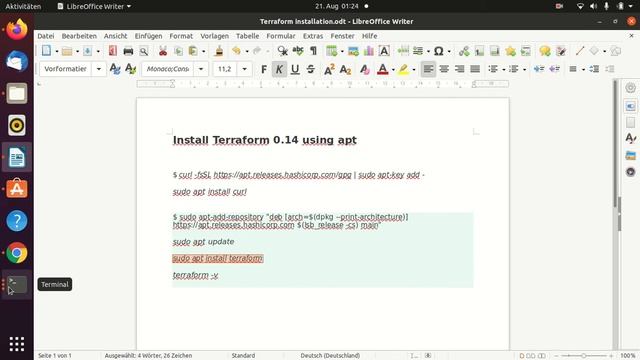Open the Format menu

(181, 36)
